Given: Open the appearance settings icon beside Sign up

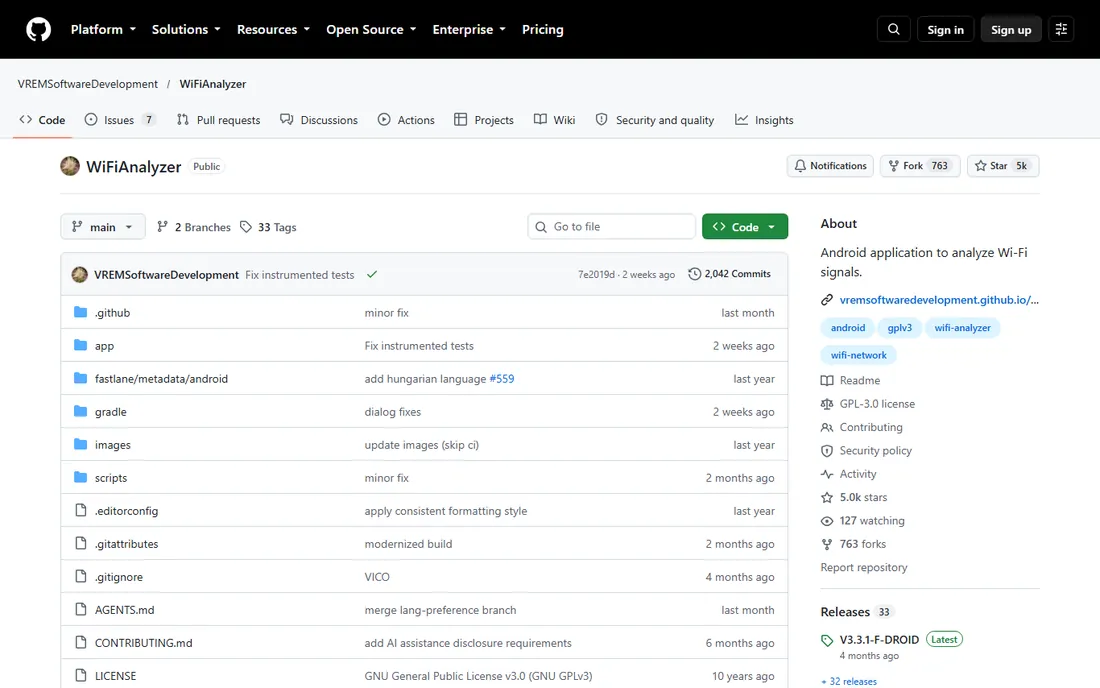Looking at the screenshot, I should [x=1061, y=29].
